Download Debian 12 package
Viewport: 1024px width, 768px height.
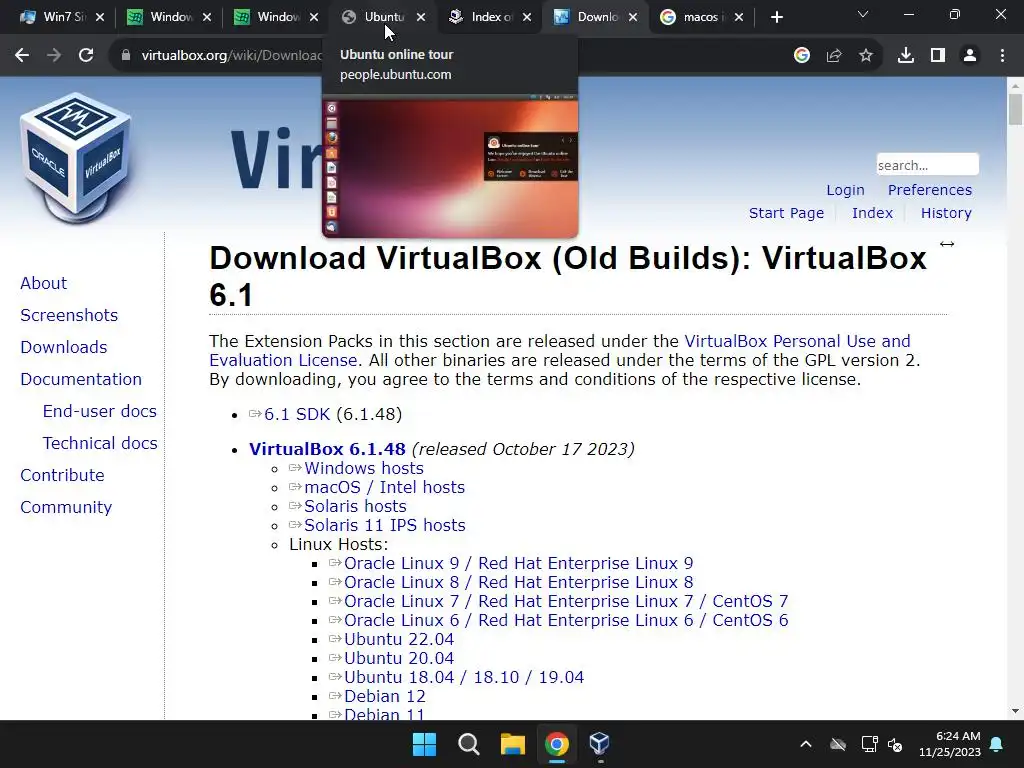(x=384, y=696)
